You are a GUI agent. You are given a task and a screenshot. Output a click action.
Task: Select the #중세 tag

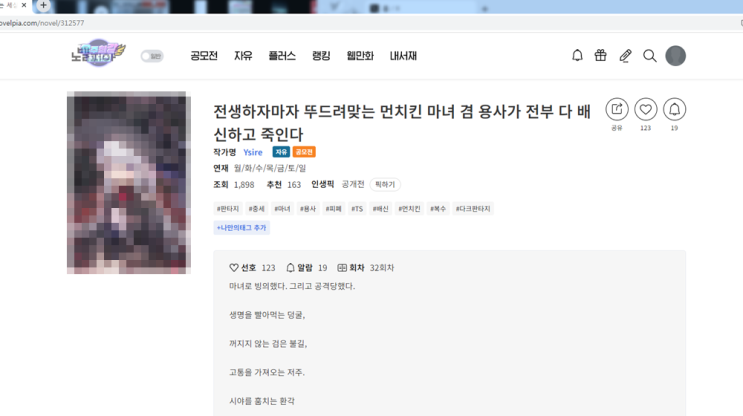click(x=256, y=208)
